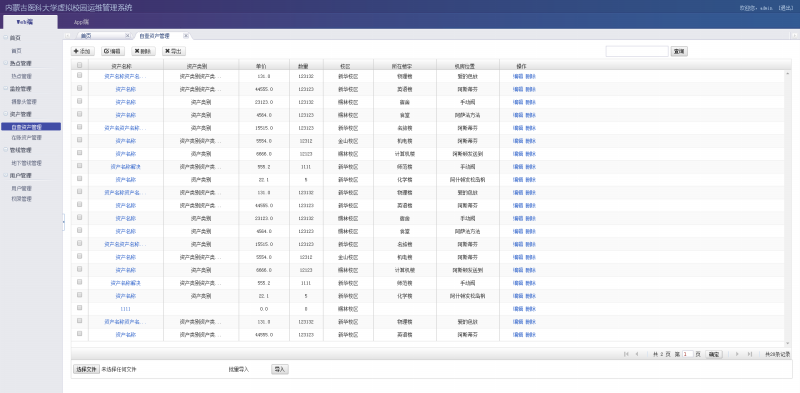This screenshot has width=800, height=393.
Task: Click 编辑 link in the topmost table row
Action: (518, 77)
